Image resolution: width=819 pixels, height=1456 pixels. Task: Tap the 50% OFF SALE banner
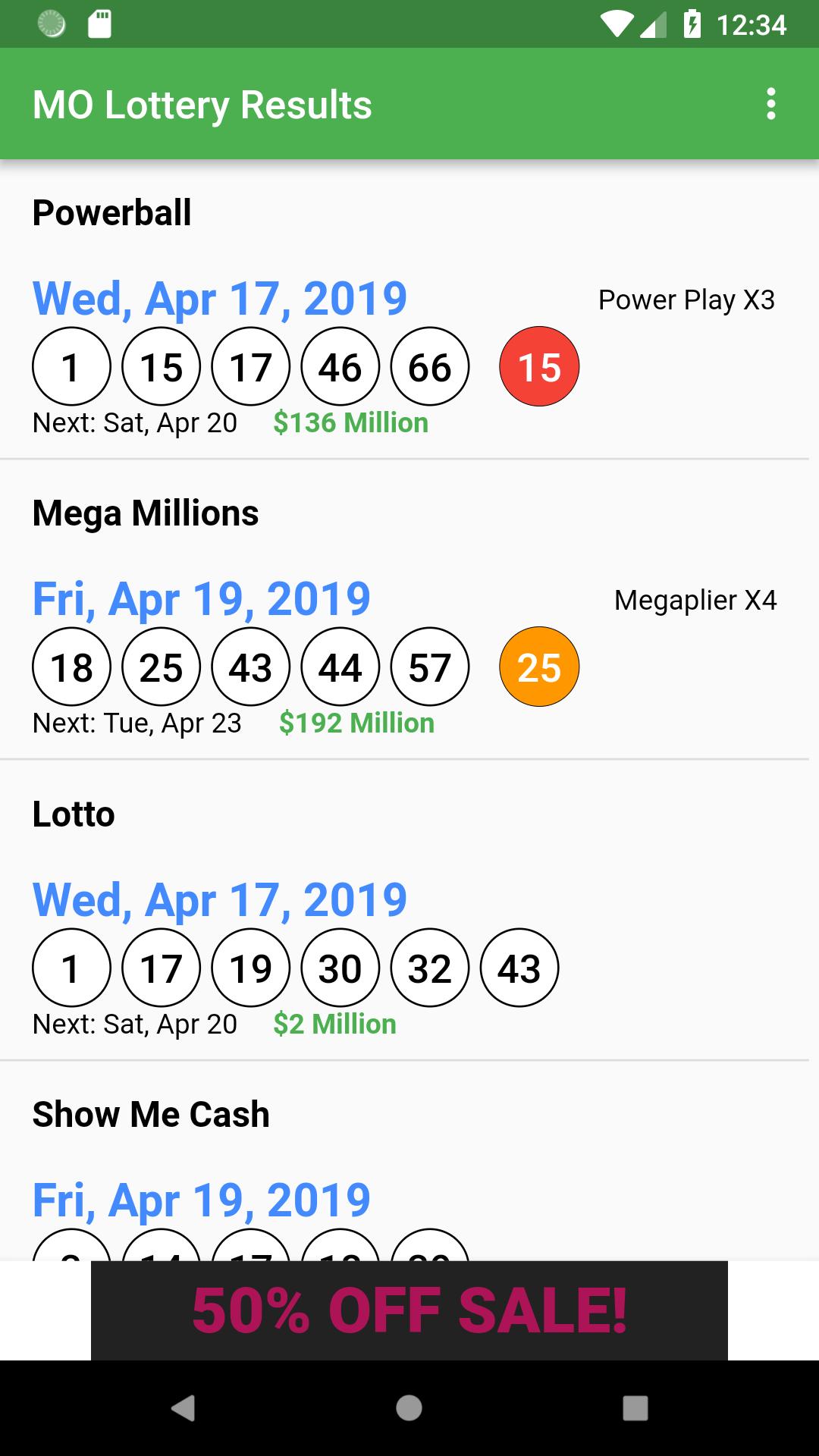[409, 1310]
